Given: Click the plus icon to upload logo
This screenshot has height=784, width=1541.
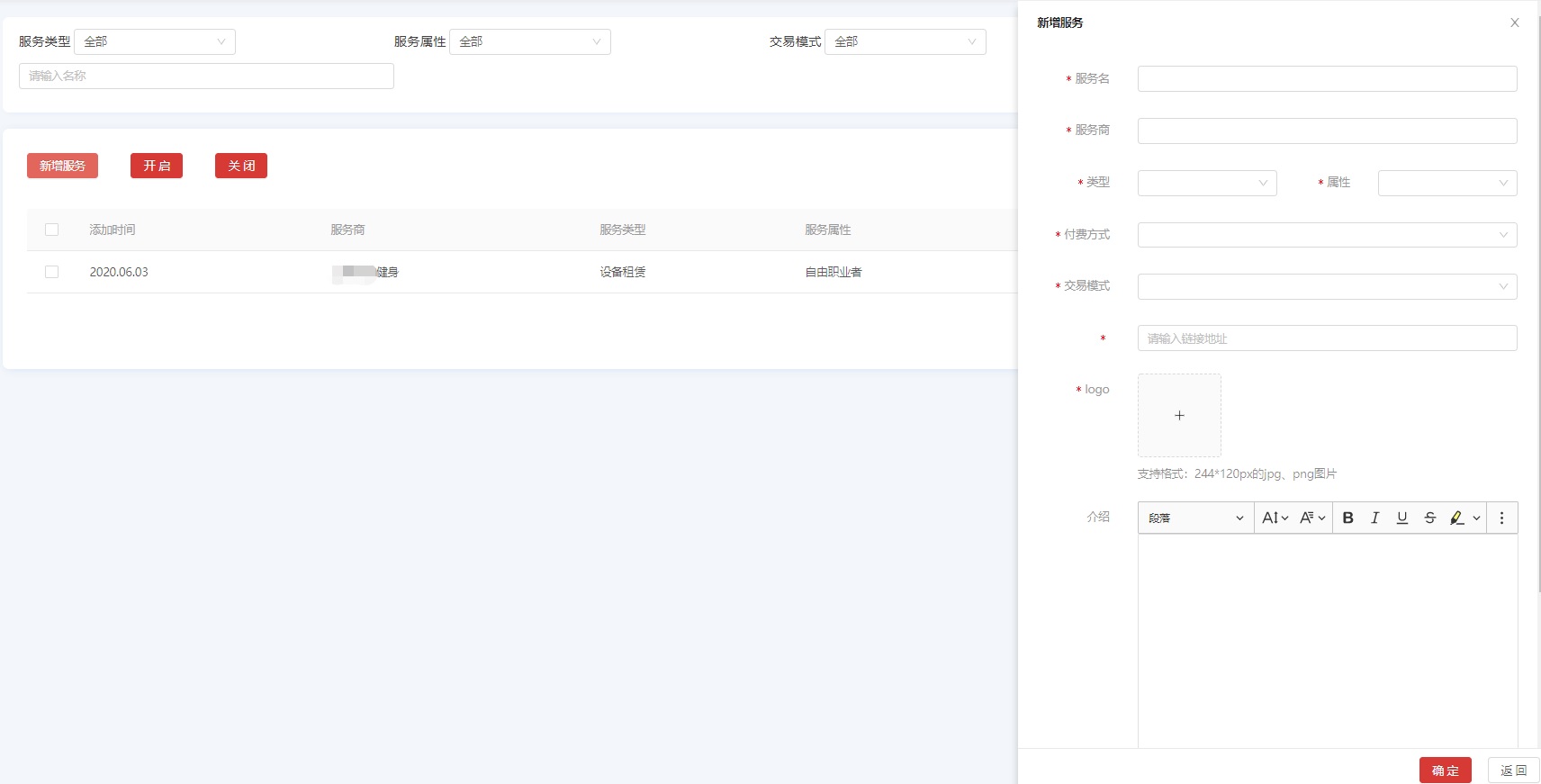Looking at the screenshot, I should (1179, 415).
